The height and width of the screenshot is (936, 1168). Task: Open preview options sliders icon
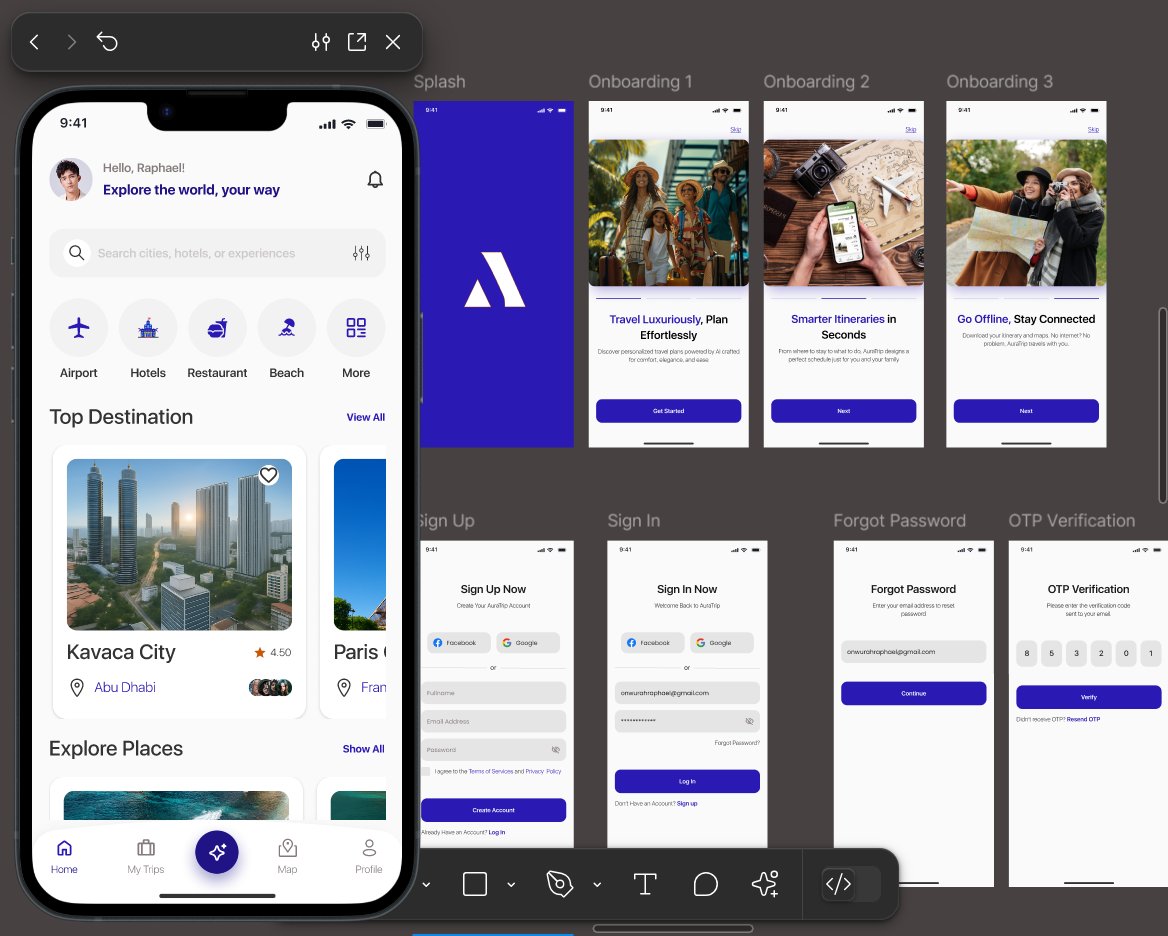point(321,42)
